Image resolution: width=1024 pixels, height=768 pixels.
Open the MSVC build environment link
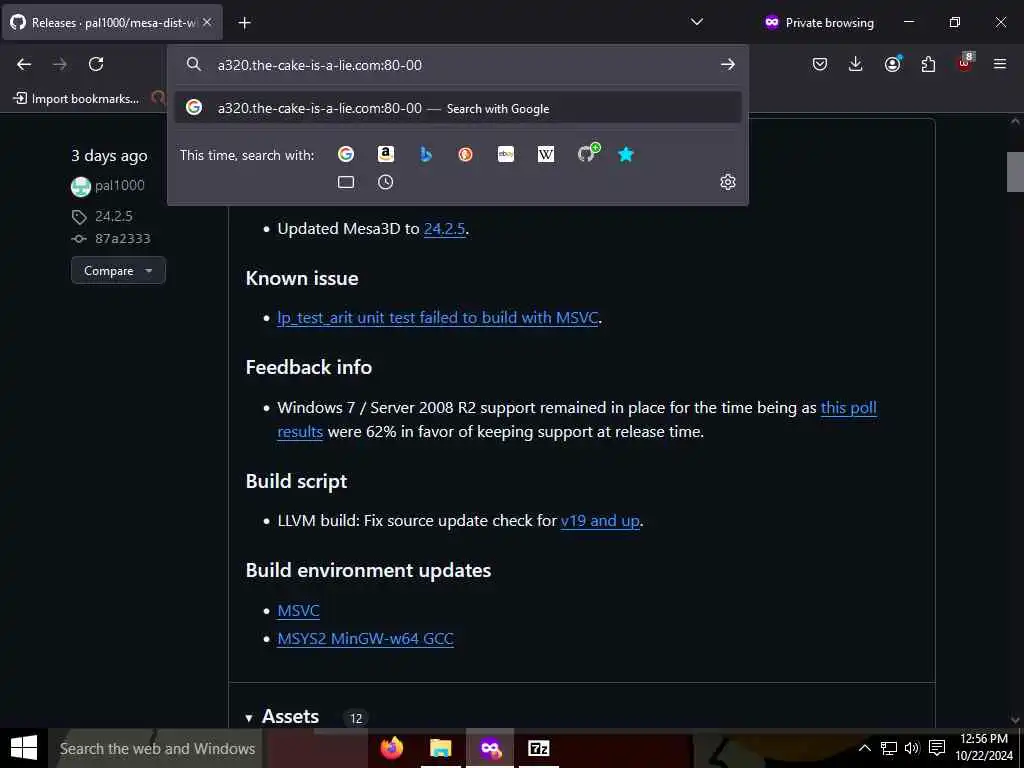298,611
